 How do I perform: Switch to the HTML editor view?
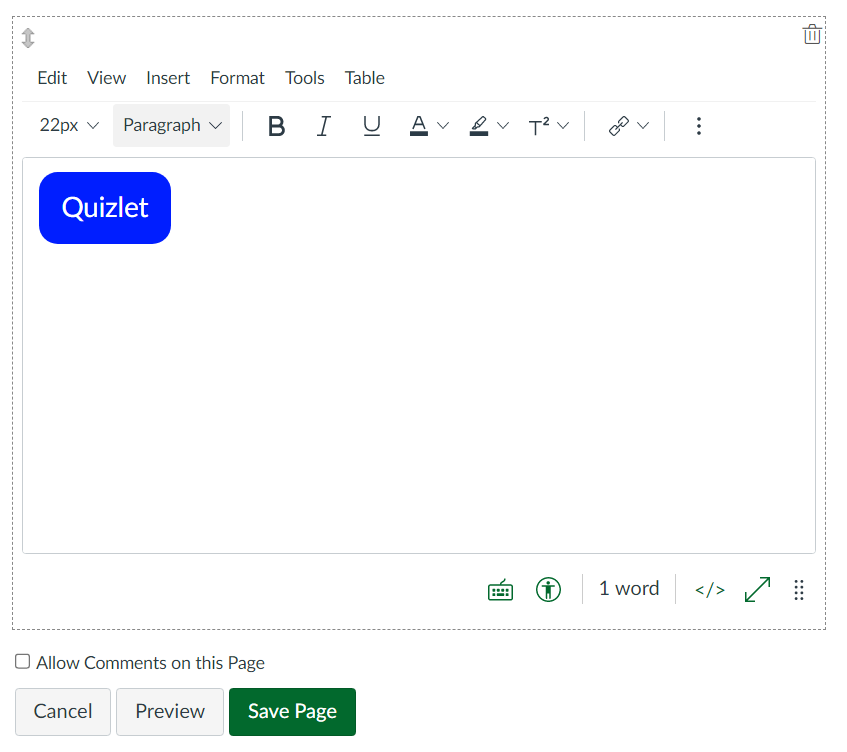[x=709, y=589]
